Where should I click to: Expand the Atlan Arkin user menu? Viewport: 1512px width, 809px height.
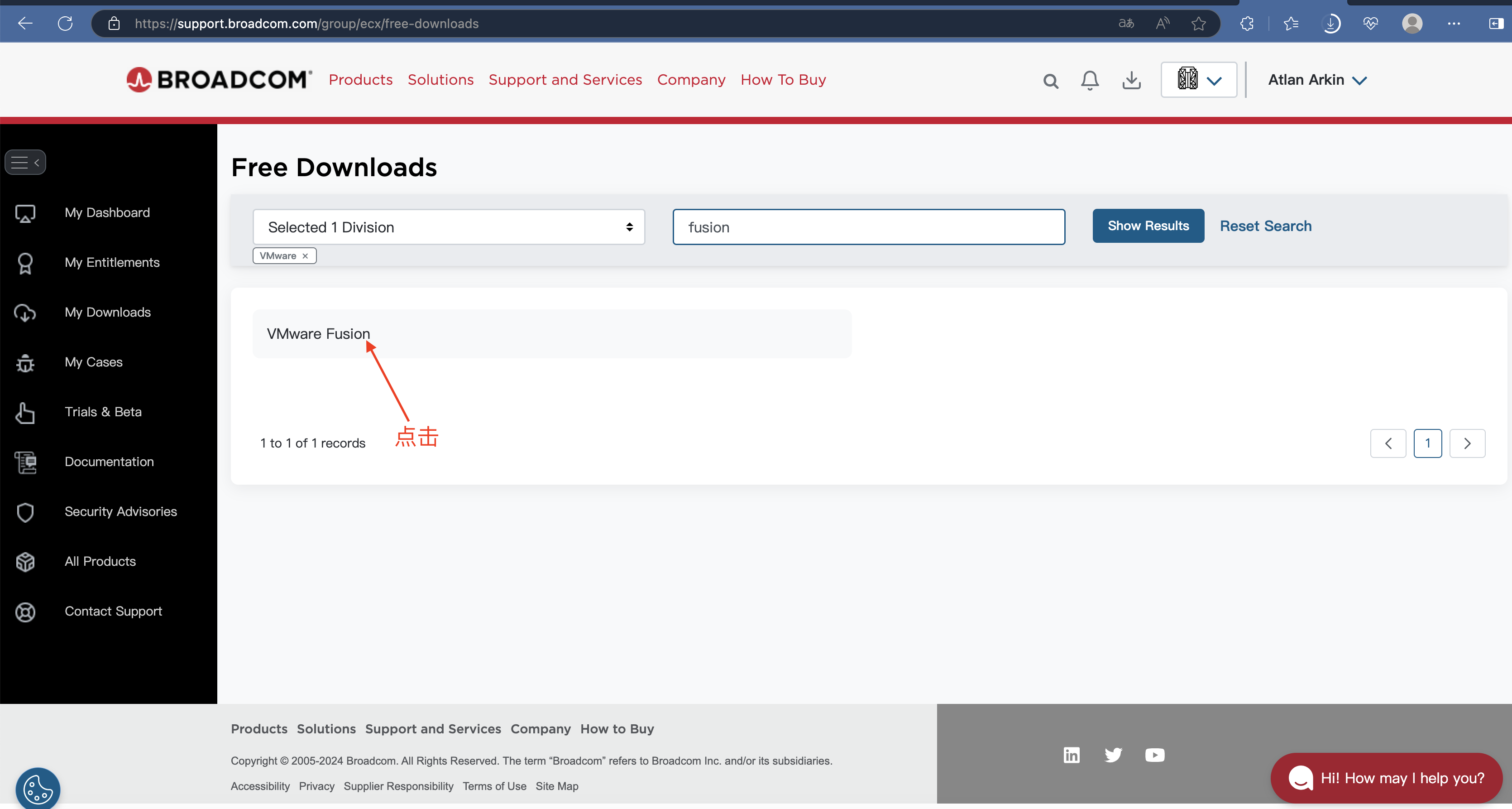coord(1317,80)
